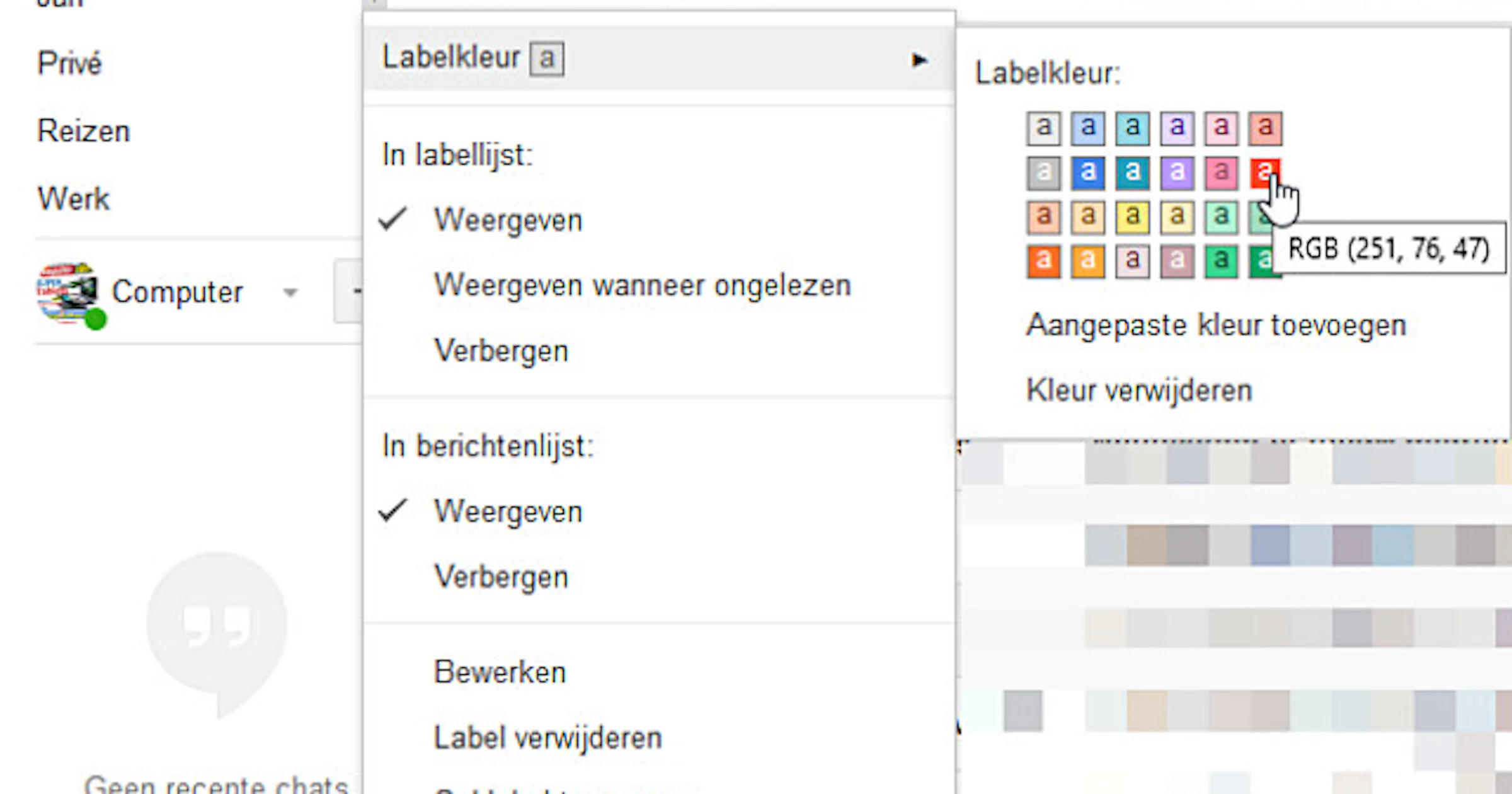Pick the emerald green swatch with dark letter
Screen dimensions: 1512x794
1221,261
